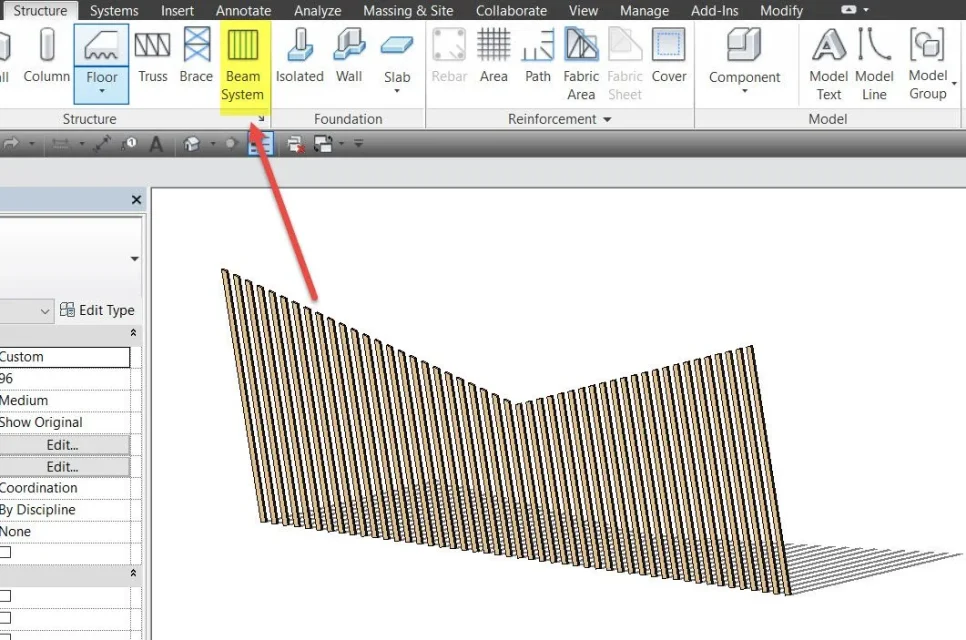Collapse the lower properties section chevron
Screen dimensions: 966x640
coord(133,573)
